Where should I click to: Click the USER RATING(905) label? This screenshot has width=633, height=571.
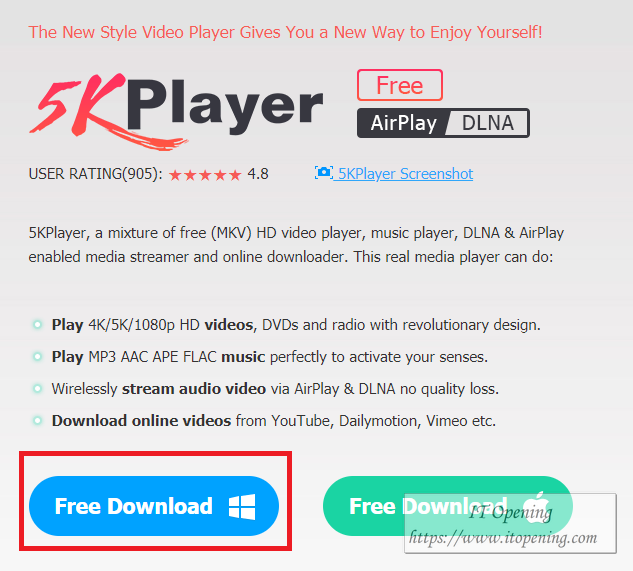tap(95, 174)
